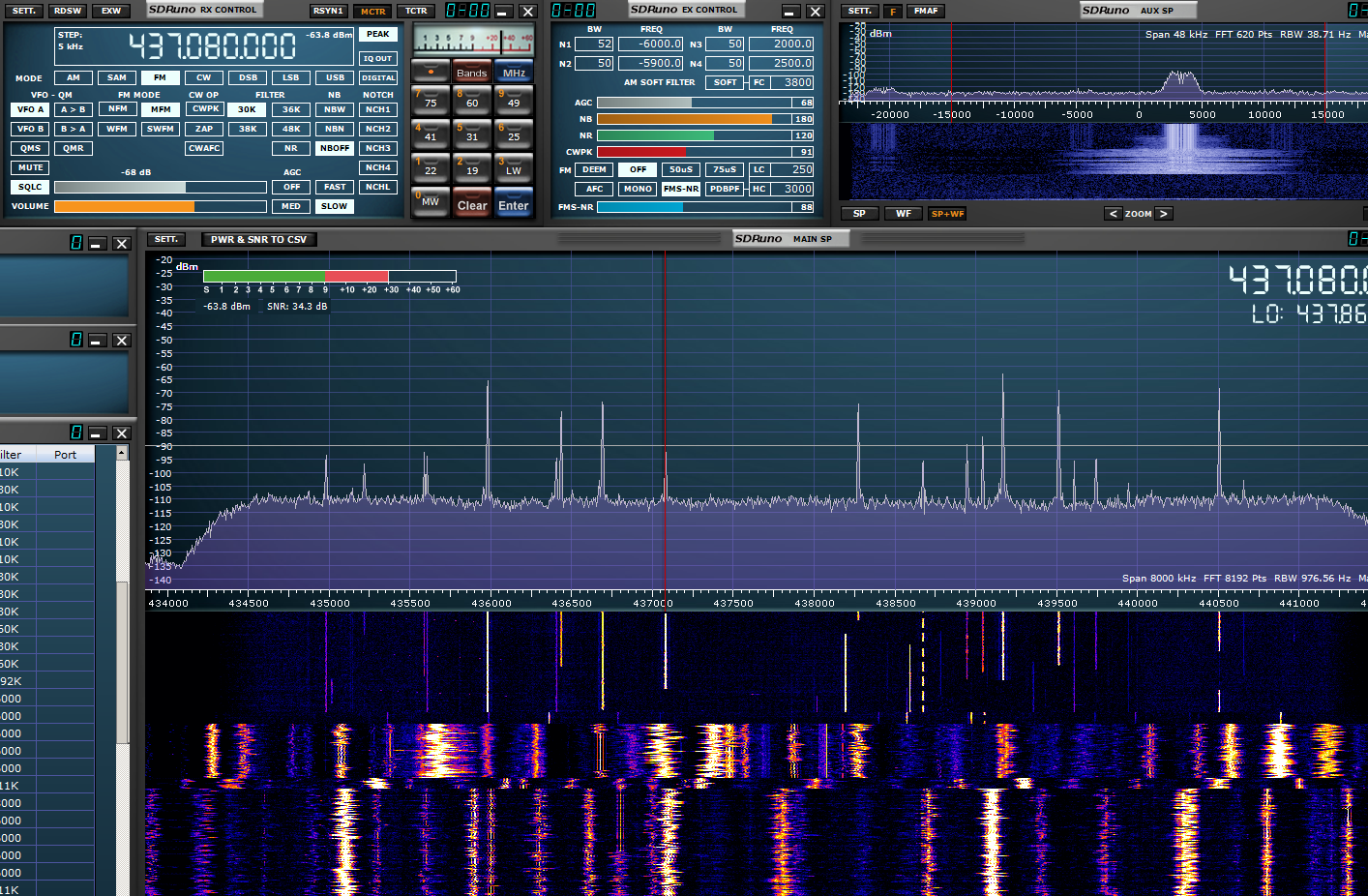Click the list scrollbar up arrow
This screenshot has width=1368, height=896.
[x=122, y=453]
